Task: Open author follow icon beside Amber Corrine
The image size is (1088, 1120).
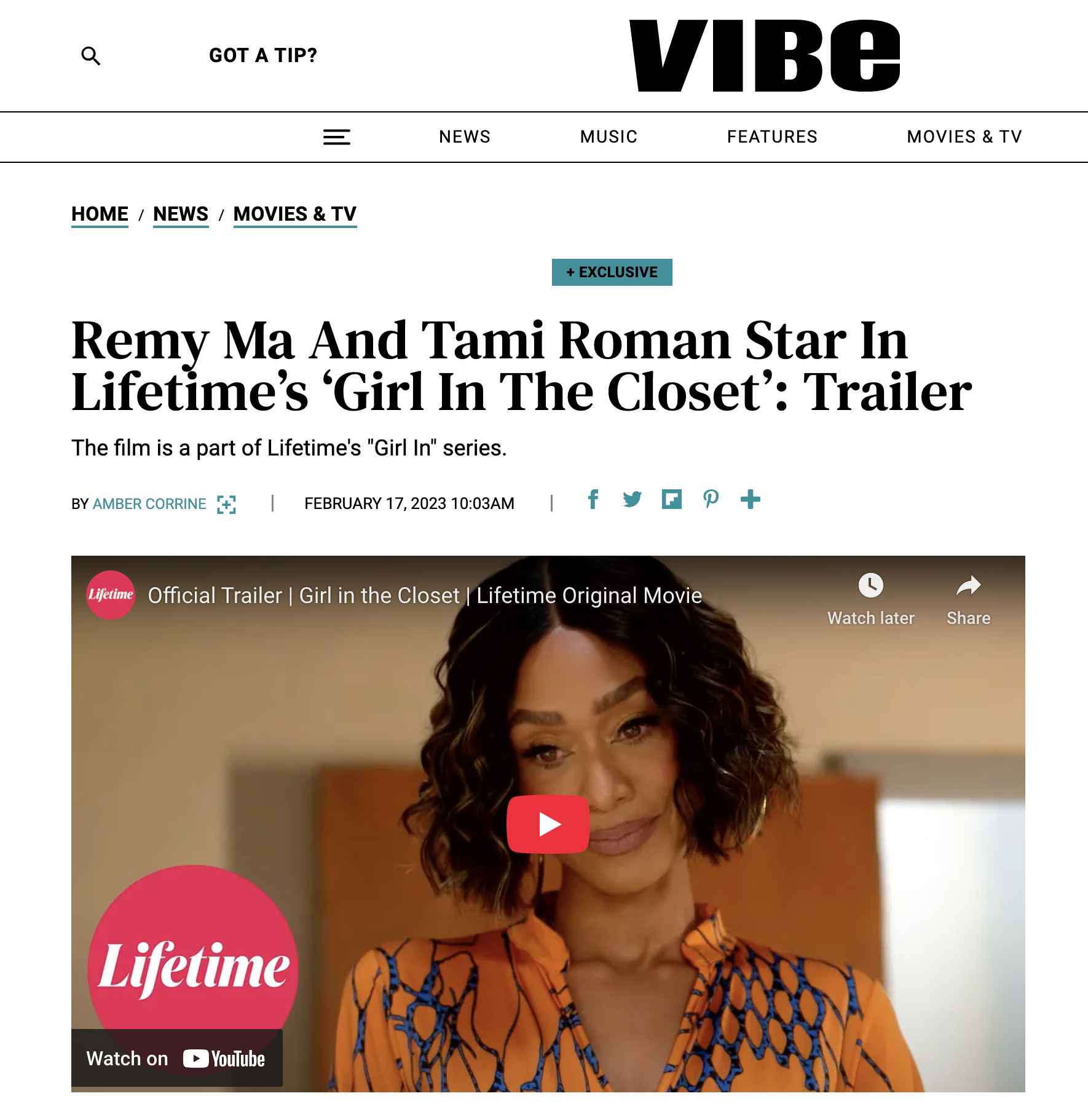Action: [x=226, y=504]
